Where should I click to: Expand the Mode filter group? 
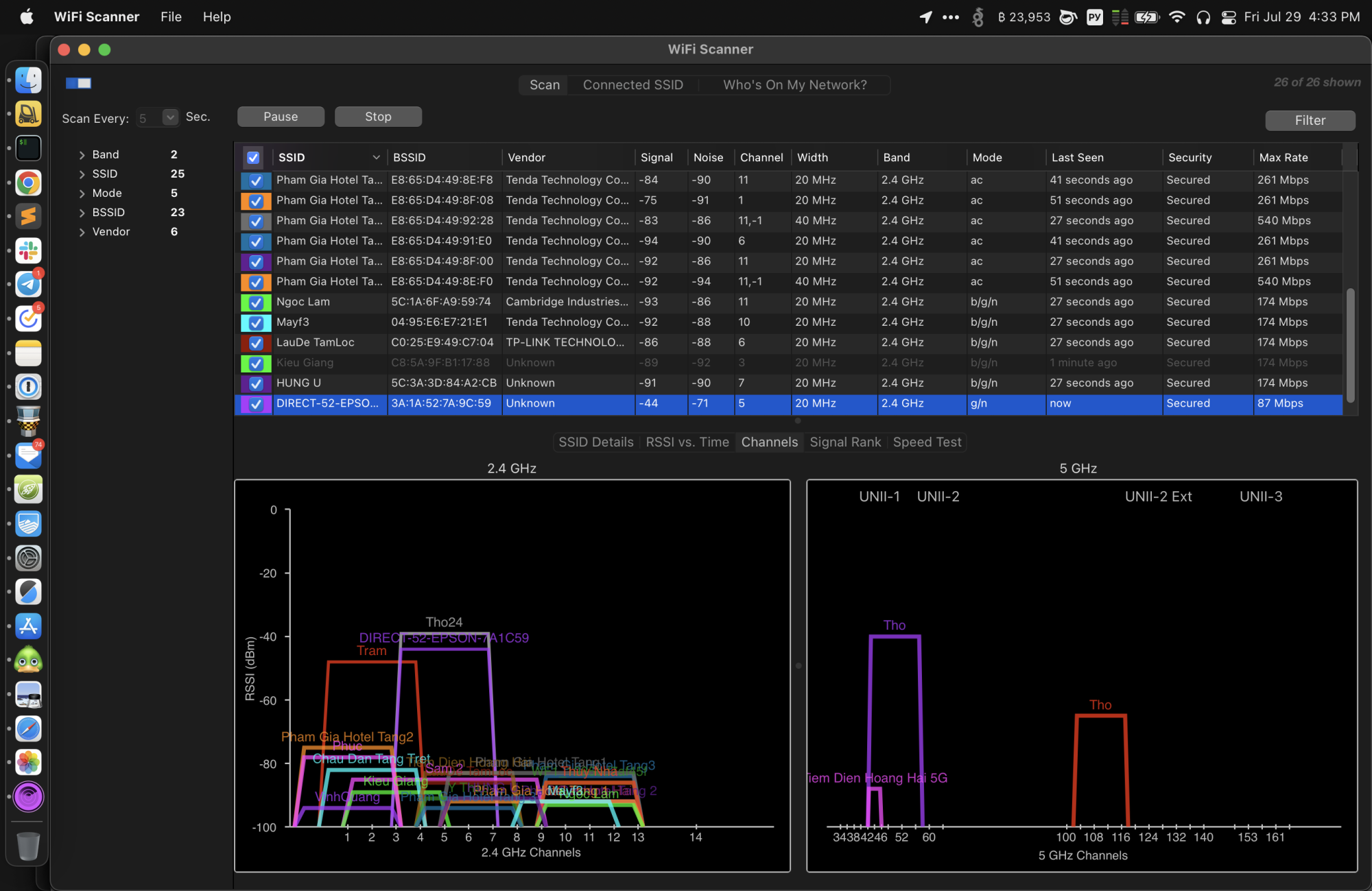point(82,193)
